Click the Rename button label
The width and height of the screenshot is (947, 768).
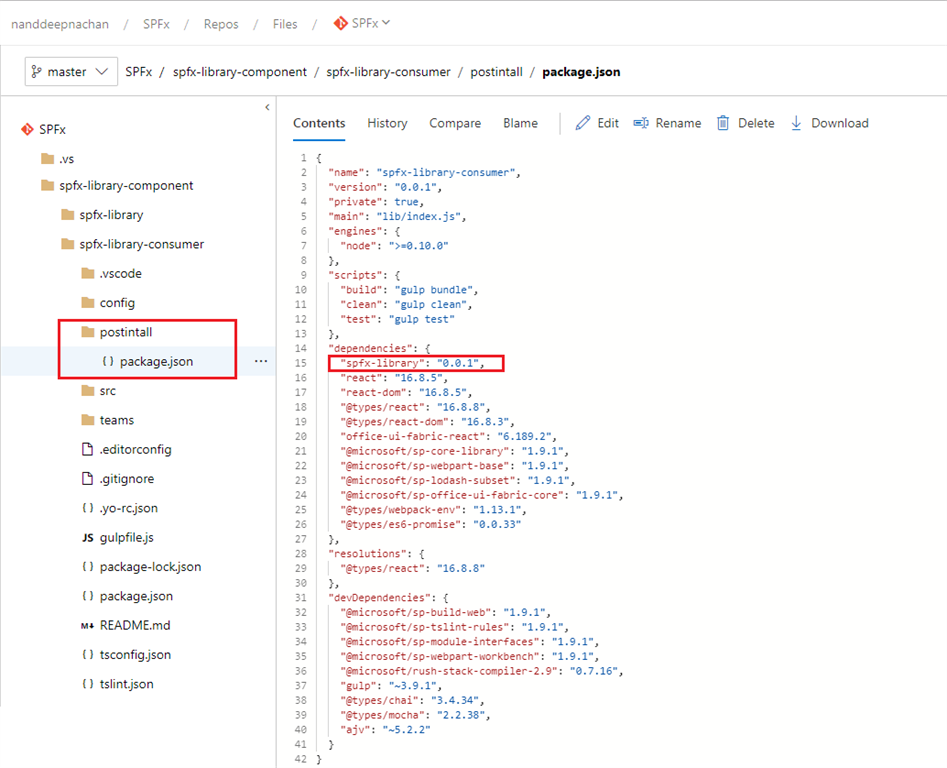pyautogui.click(x=678, y=123)
